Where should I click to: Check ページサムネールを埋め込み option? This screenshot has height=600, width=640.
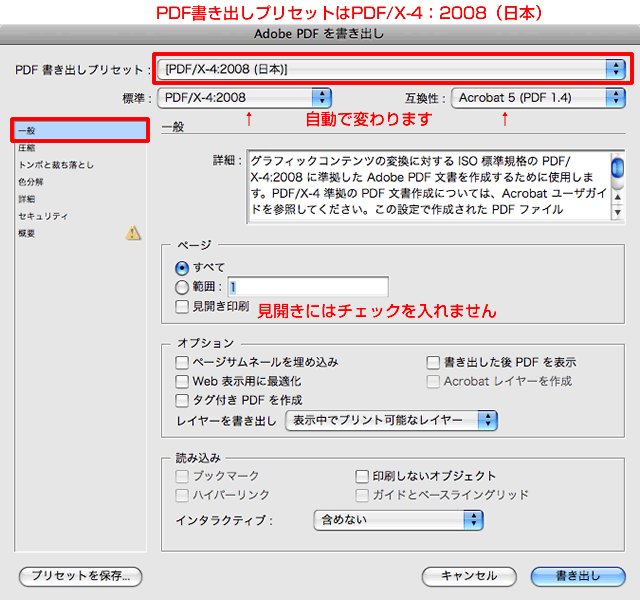coord(182,363)
